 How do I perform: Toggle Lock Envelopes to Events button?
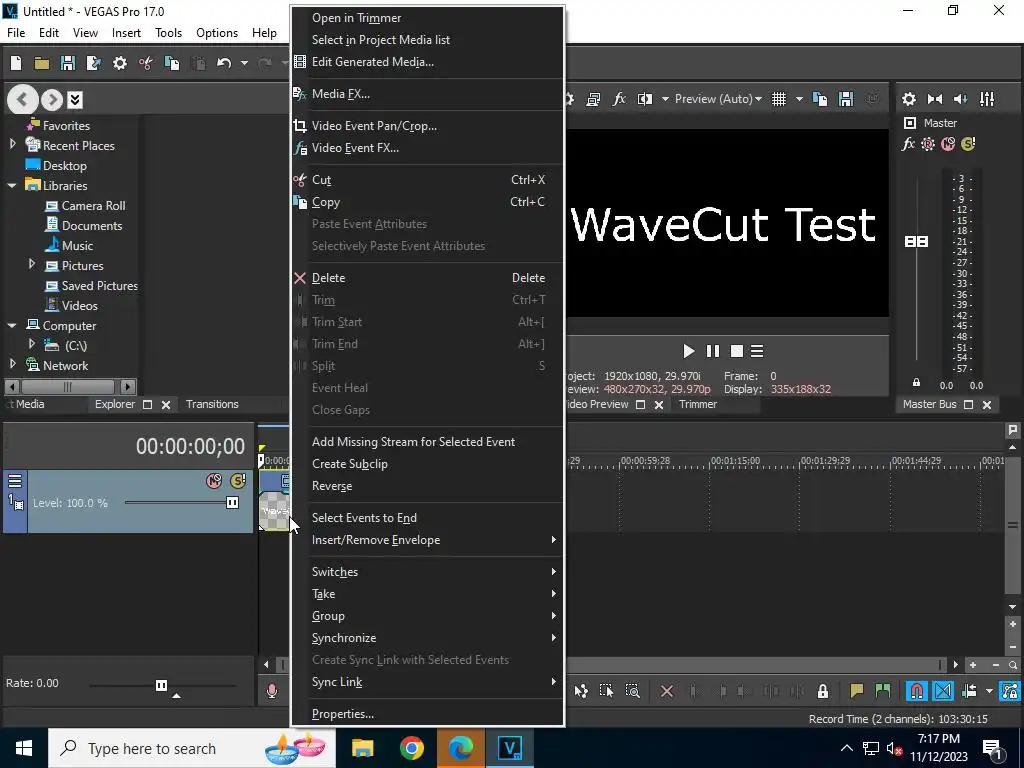1010,691
